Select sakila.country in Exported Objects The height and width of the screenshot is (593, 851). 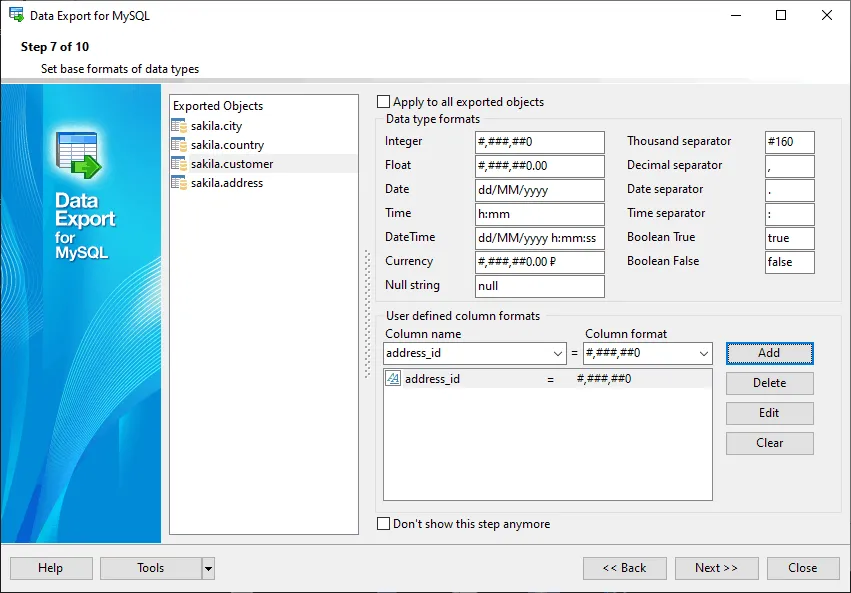(x=264, y=145)
